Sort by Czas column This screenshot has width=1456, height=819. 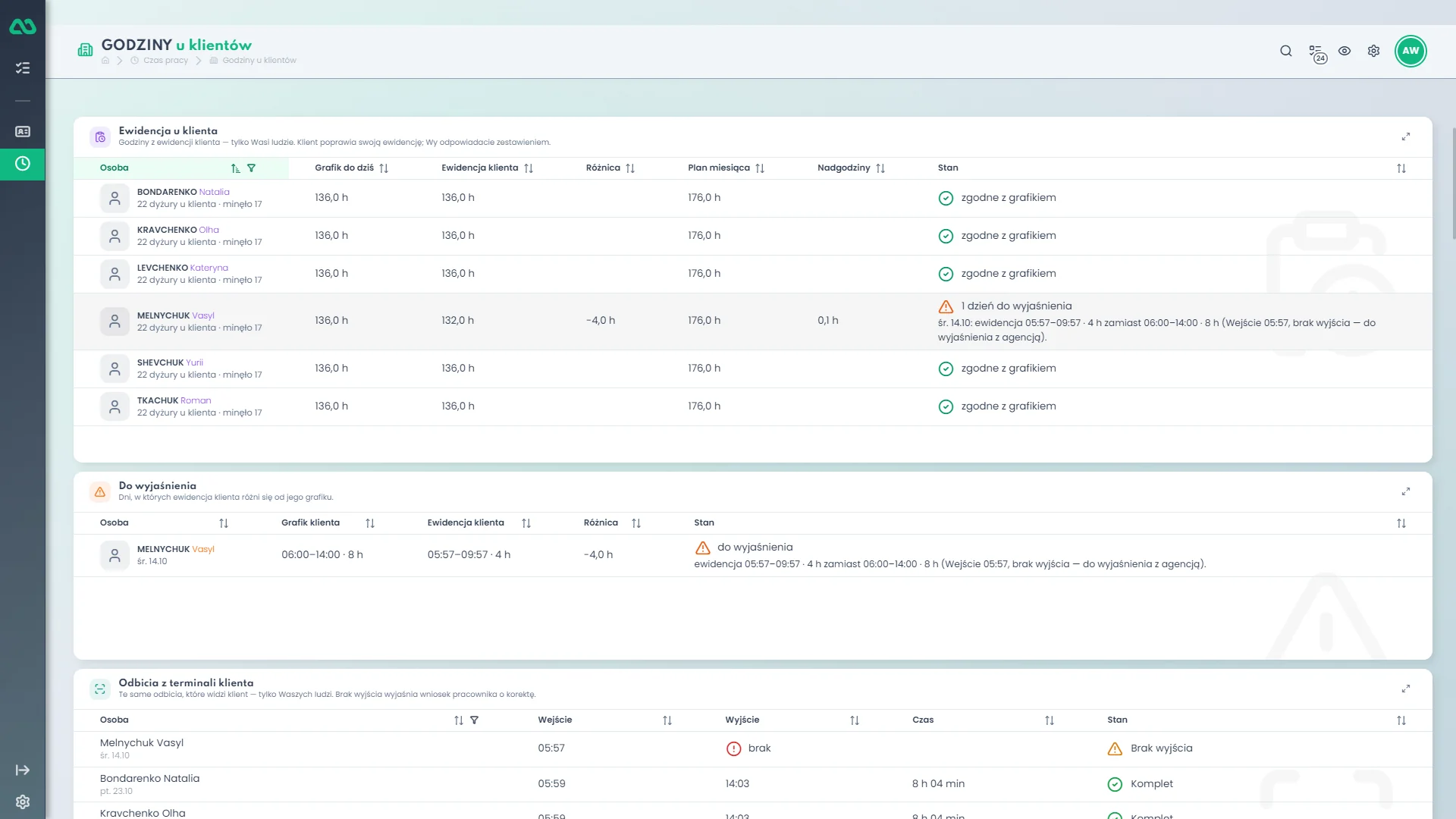[1050, 720]
